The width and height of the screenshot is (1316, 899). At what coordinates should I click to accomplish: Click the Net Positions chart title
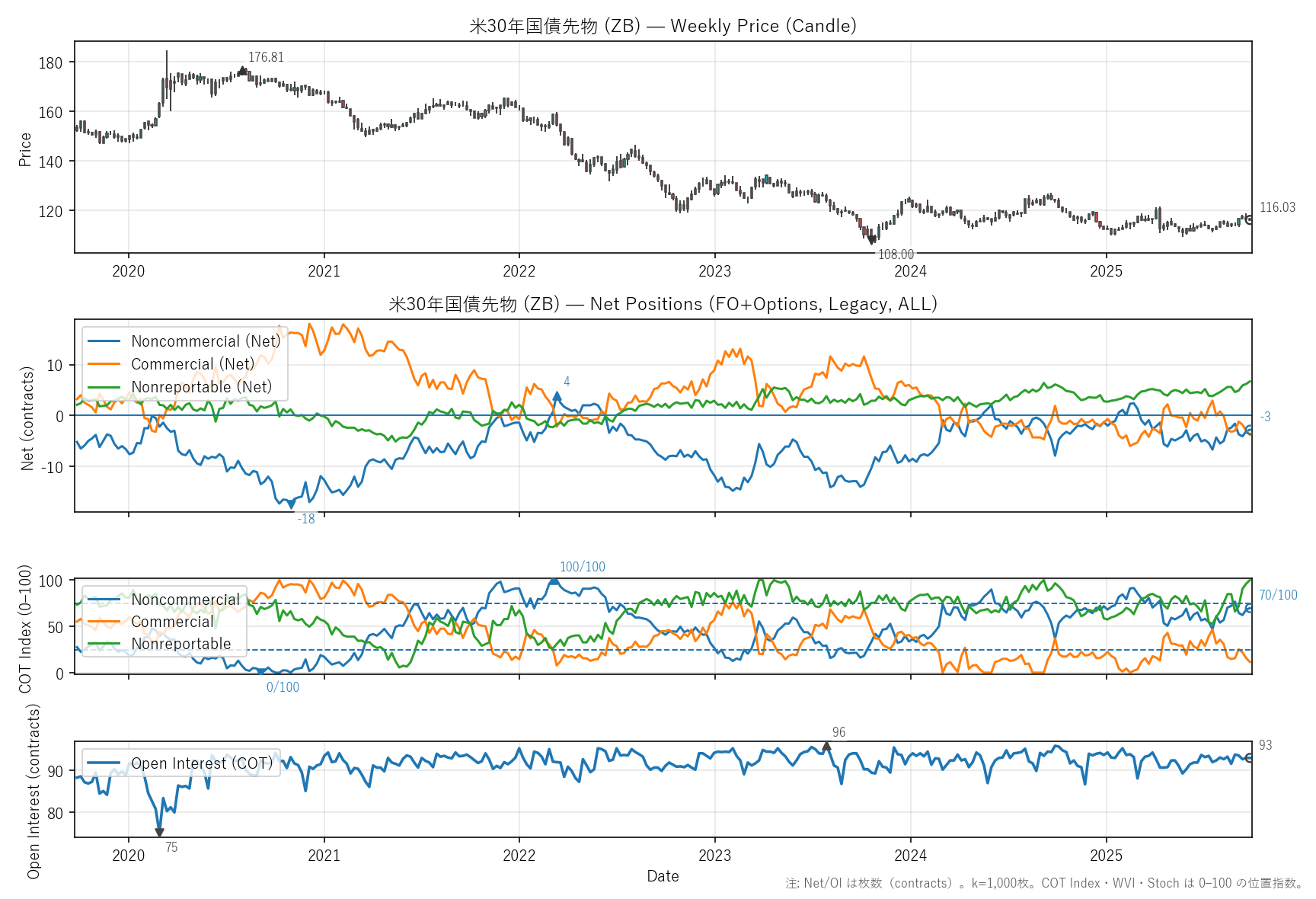(x=663, y=304)
